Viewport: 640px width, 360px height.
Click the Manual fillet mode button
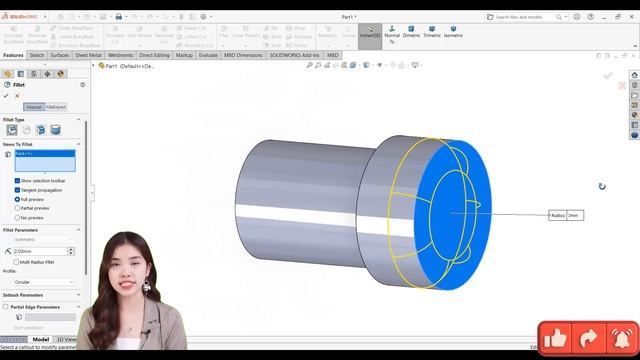pyautogui.click(x=34, y=107)
